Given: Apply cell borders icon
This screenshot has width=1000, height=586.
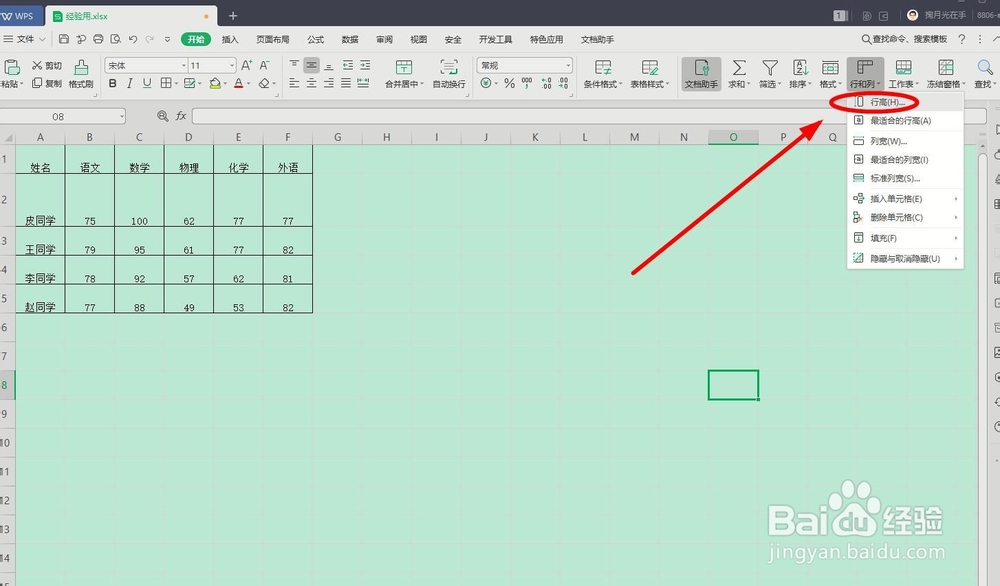Looking at the screenshot, I should (166, 83).
